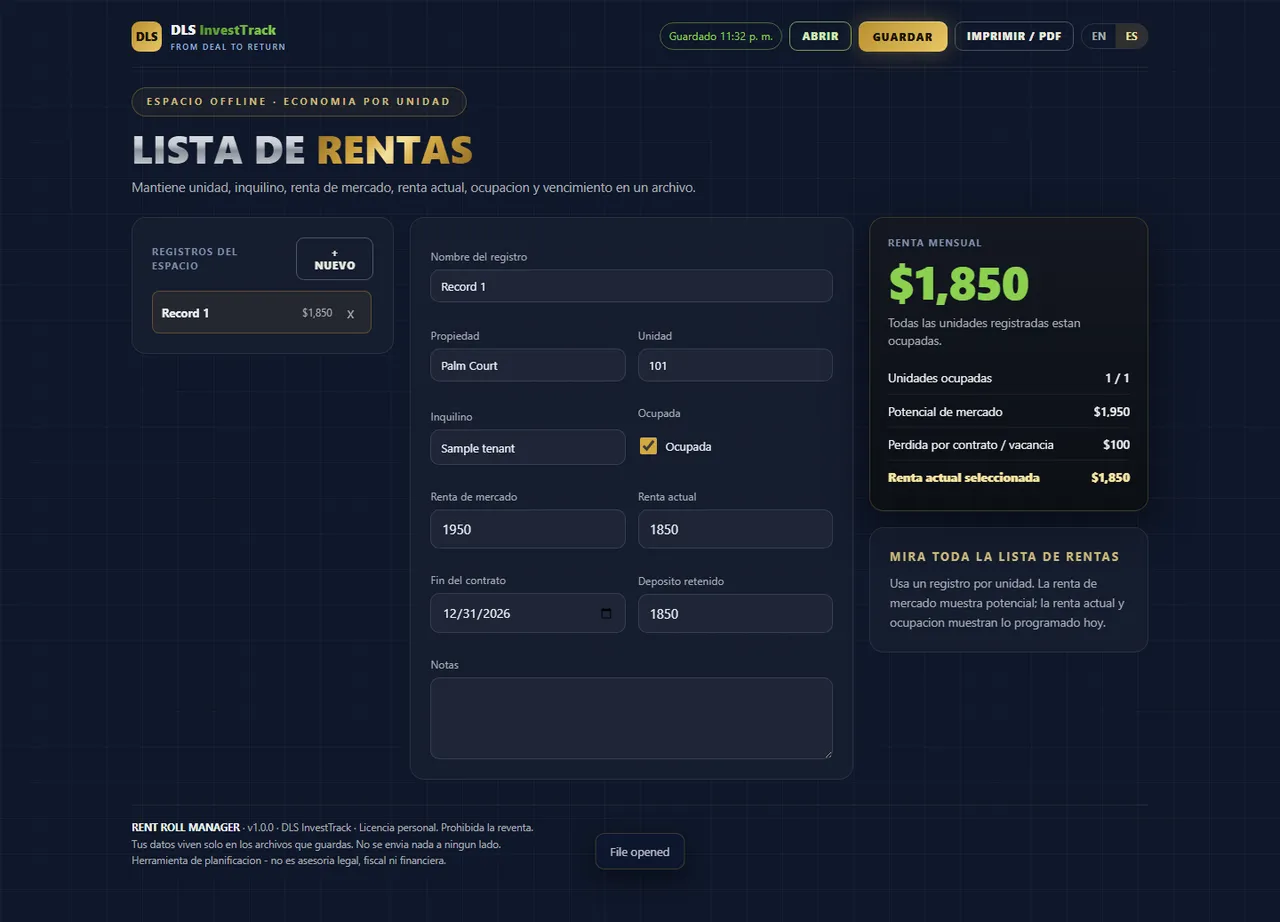The height and width of the screenshot is (922, 1280).
Task: Click the Renta de mercado field
Action: (528, 529)
